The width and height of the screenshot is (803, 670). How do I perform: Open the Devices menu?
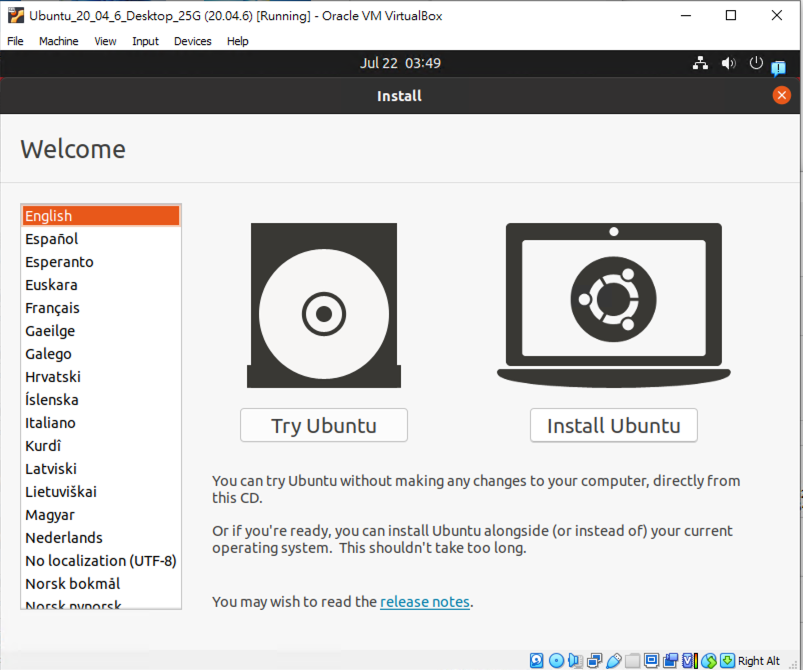tap(193, 41)
